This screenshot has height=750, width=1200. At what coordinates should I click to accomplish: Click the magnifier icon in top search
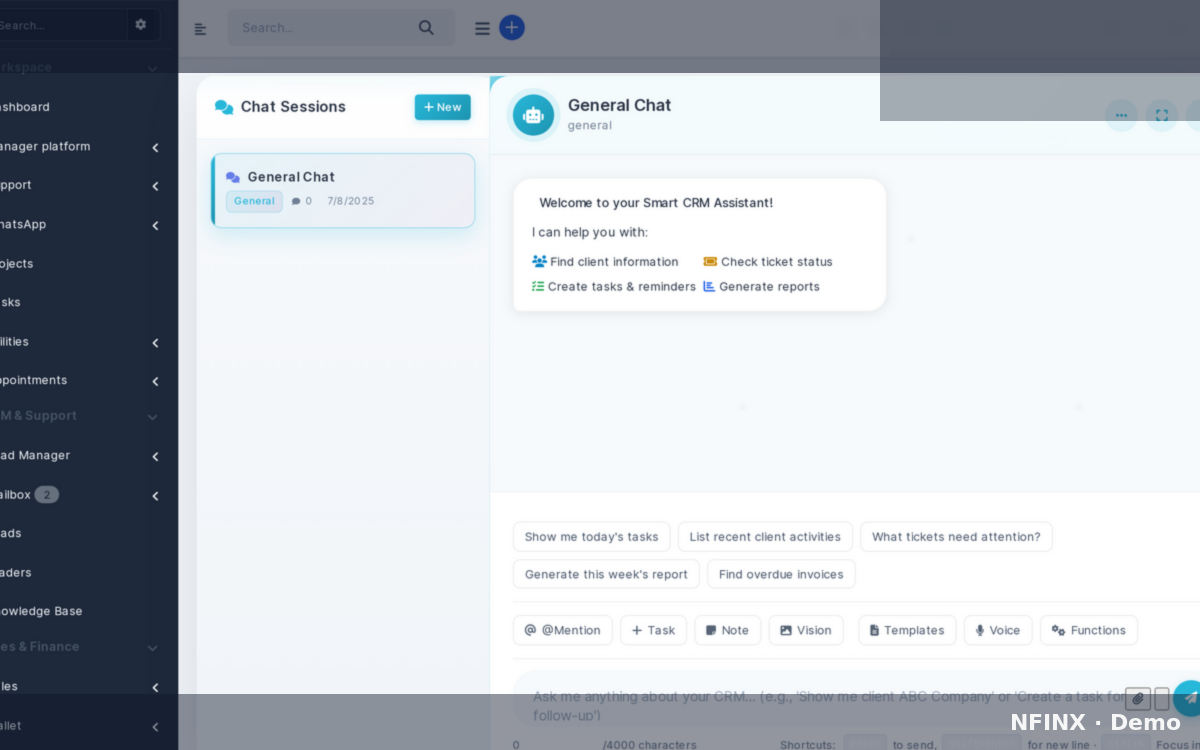[x=426, y=27]
